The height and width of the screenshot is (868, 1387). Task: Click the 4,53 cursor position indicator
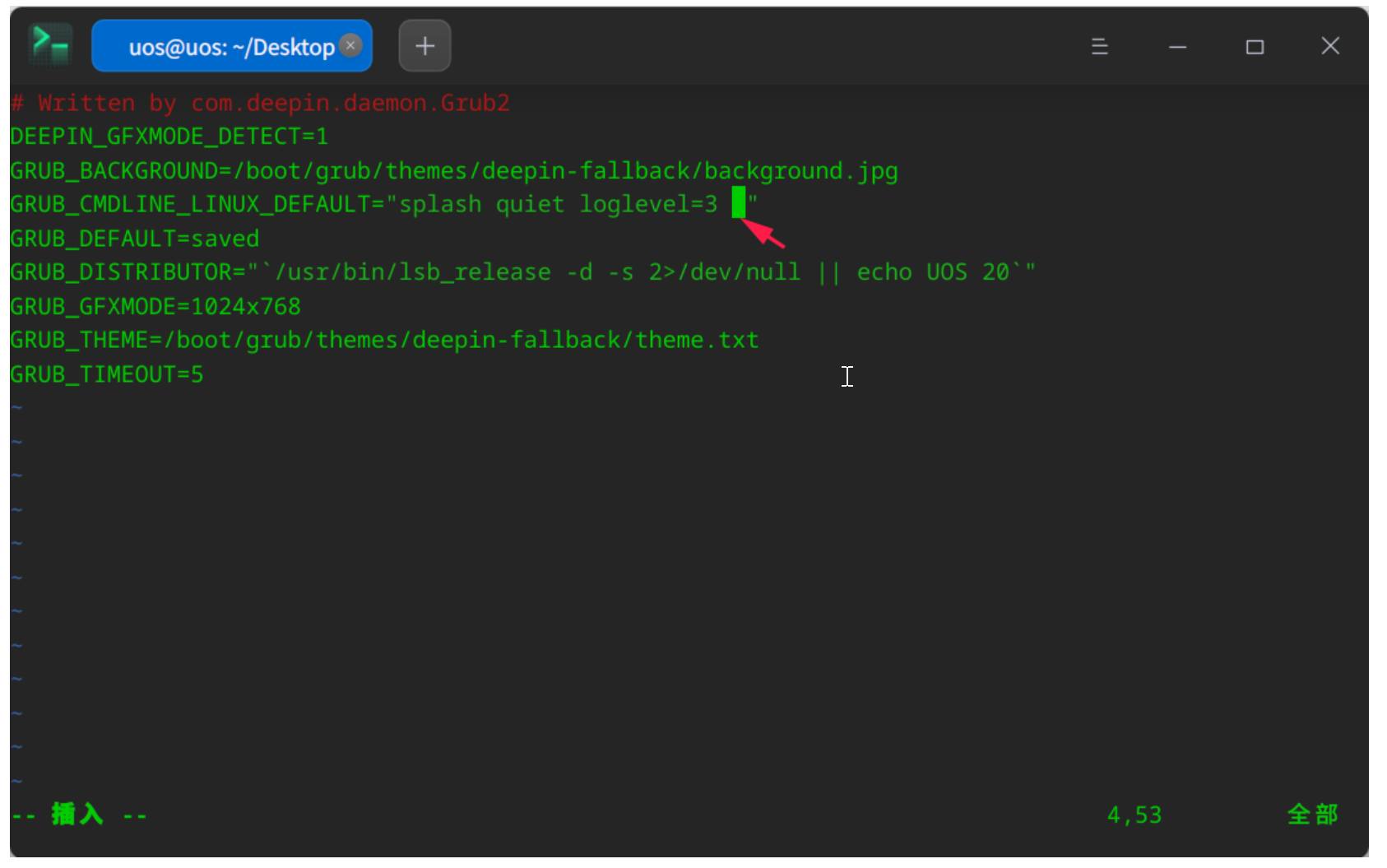click(1134, 815)
